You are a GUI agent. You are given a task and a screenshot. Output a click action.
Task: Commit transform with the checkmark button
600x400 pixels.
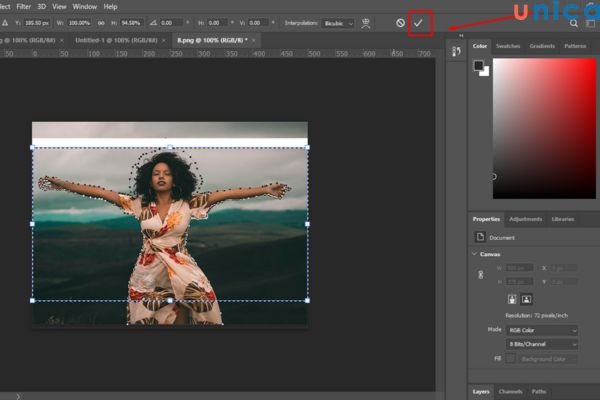[x=420, y=22]
